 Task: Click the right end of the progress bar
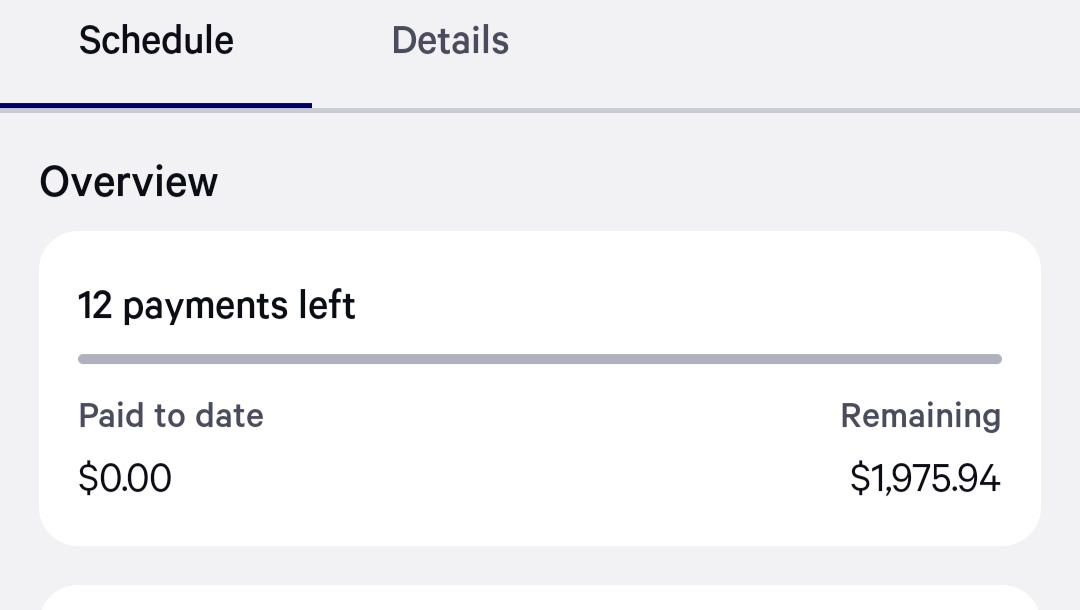[x=996, y=359]
